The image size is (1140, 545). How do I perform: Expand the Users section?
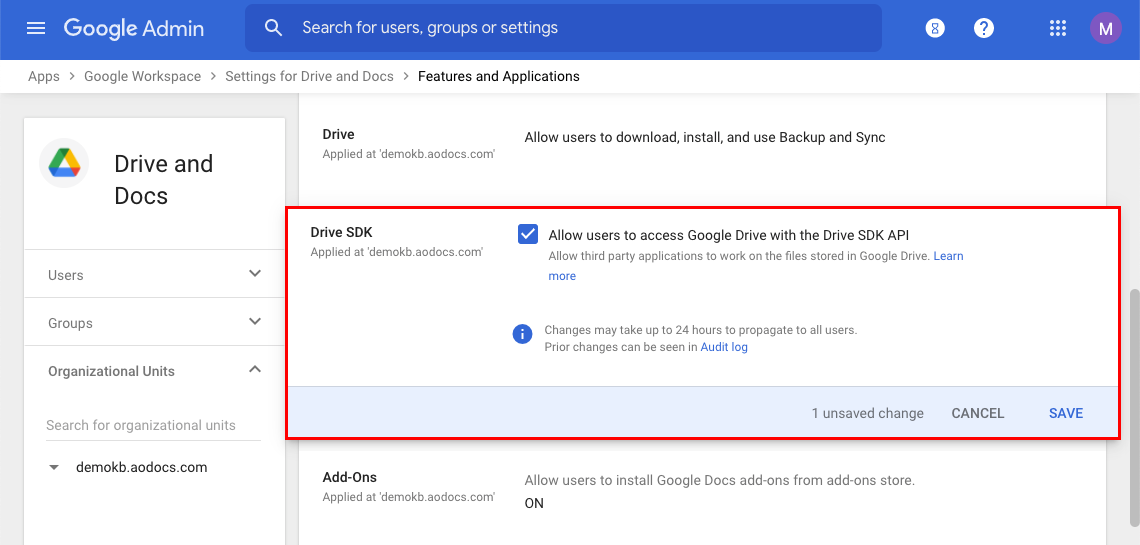pyautogui.click(x=255, y=274)
